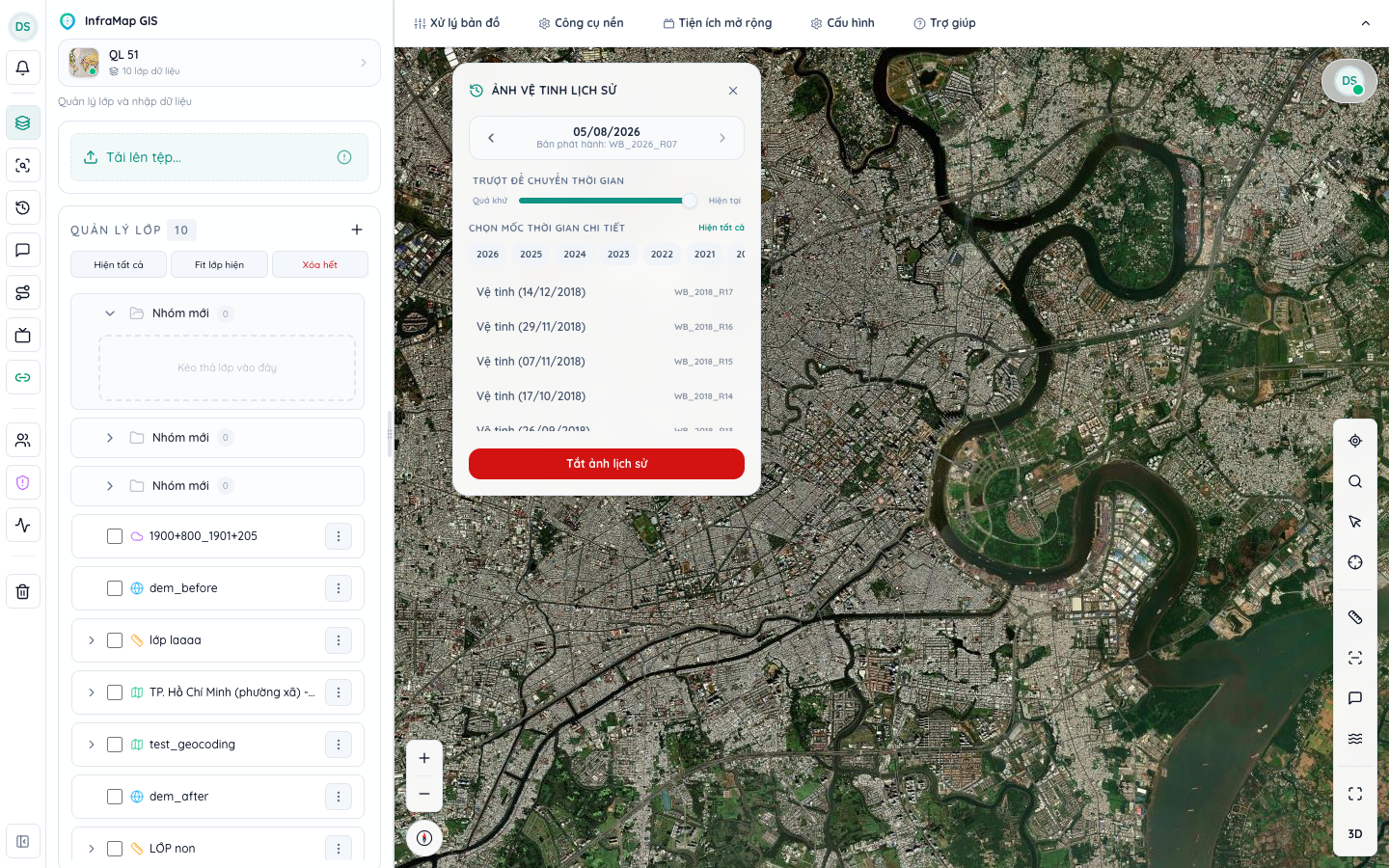Open the Trợ giúp menu
This screenshot has height=868, width=1389.
coord(944,23)
